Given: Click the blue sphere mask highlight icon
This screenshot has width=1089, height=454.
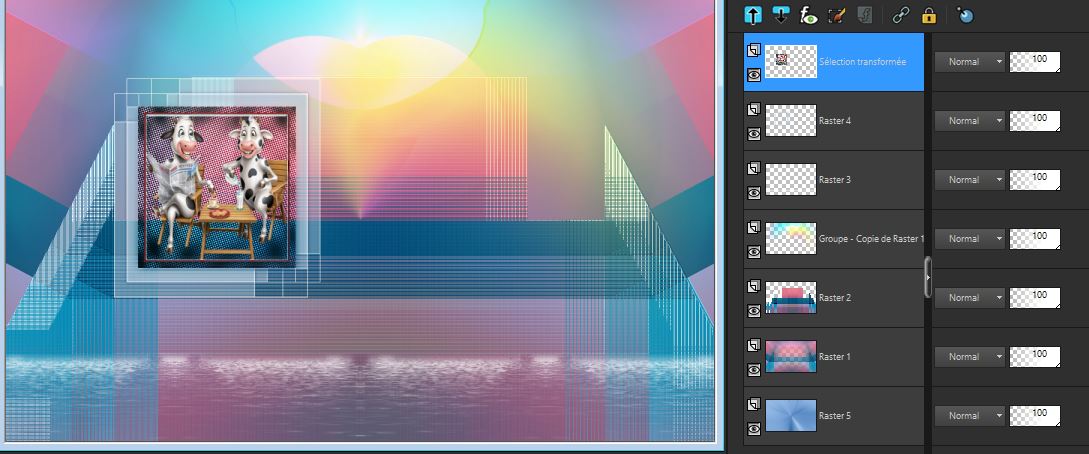Looking at the screenshot, I should 965,15.
